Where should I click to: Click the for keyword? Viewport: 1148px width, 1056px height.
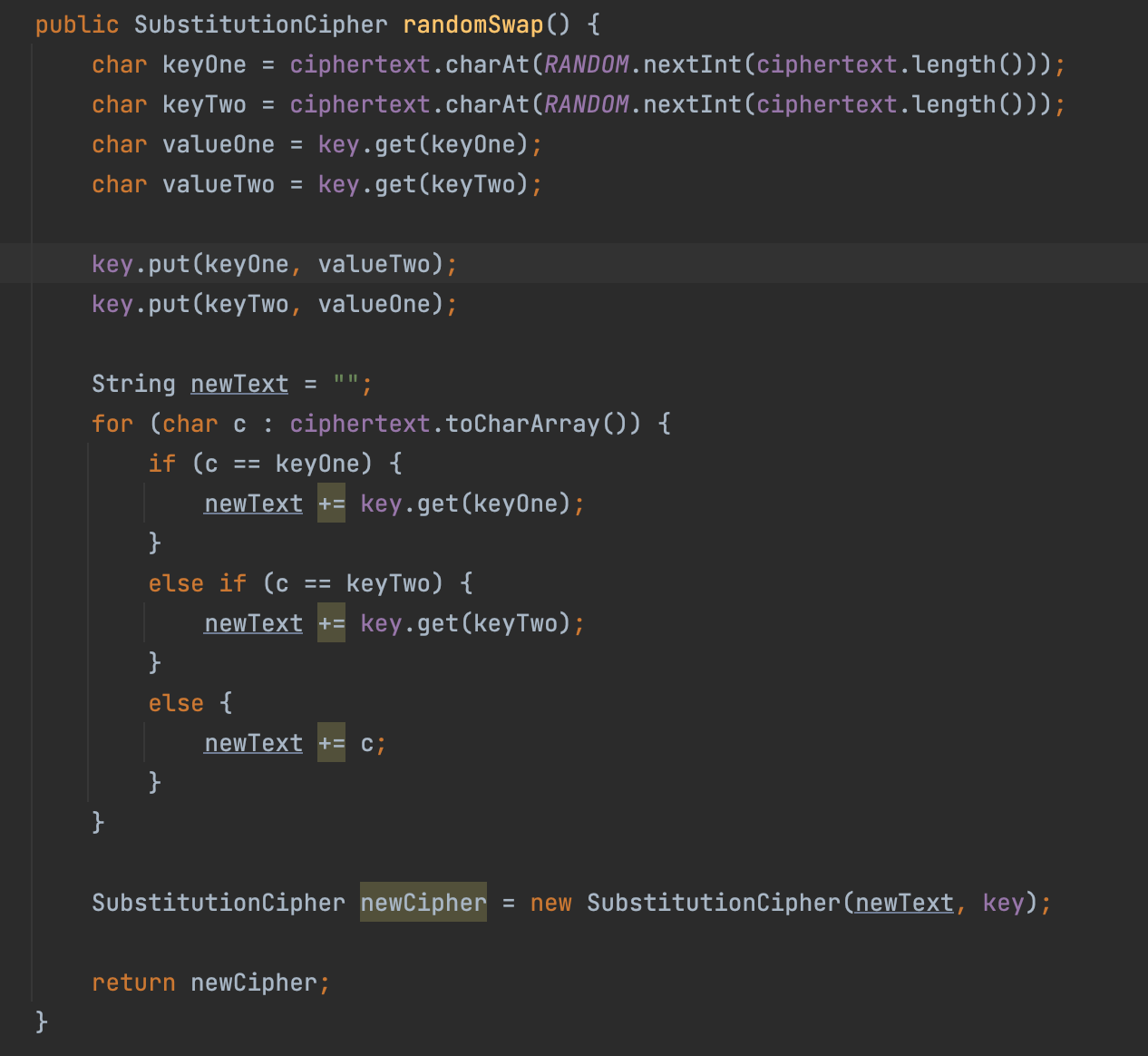112,424
